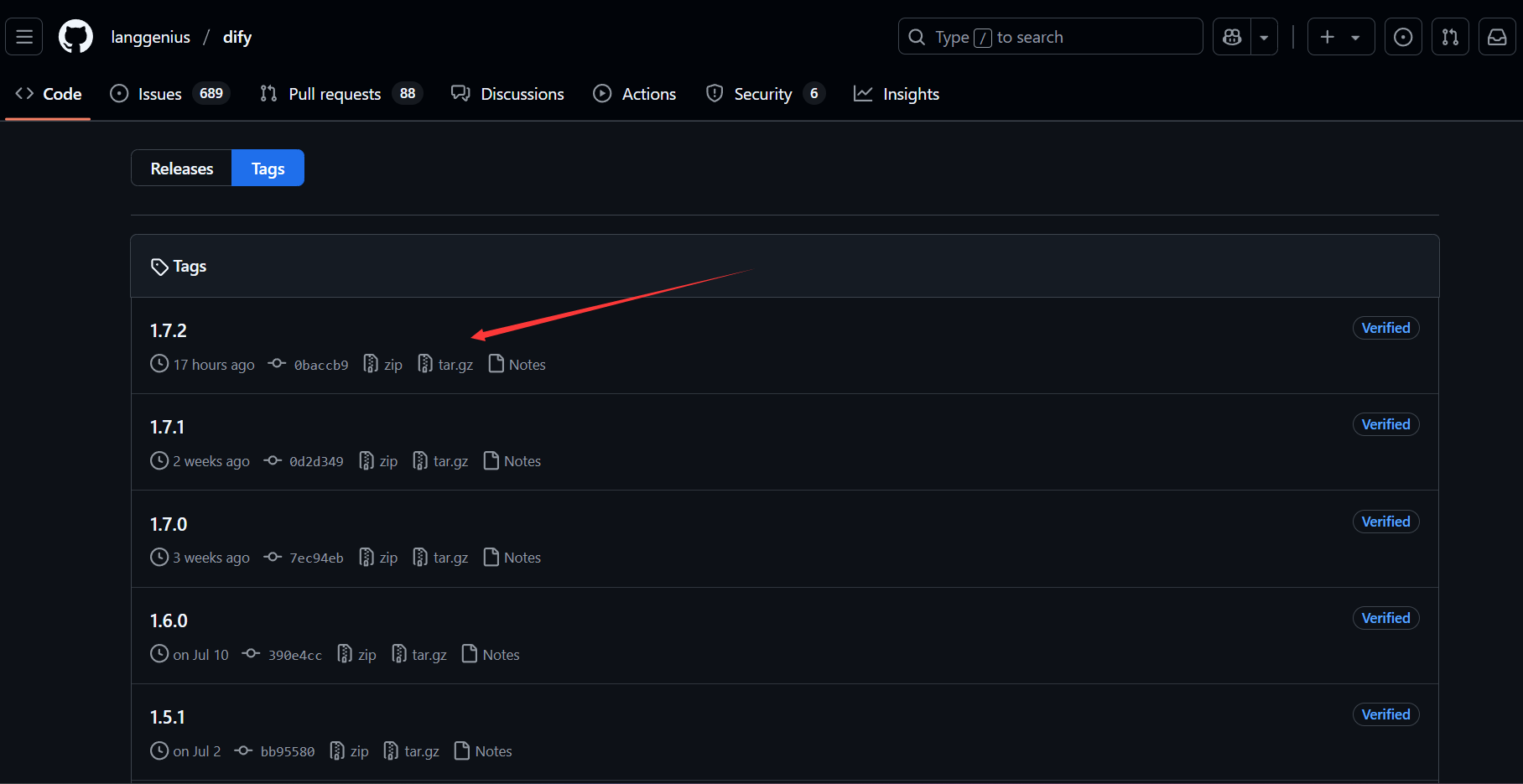
Task: Switch to the Pull requests tab
Action: pyautogui.click(x=341, y=94)
